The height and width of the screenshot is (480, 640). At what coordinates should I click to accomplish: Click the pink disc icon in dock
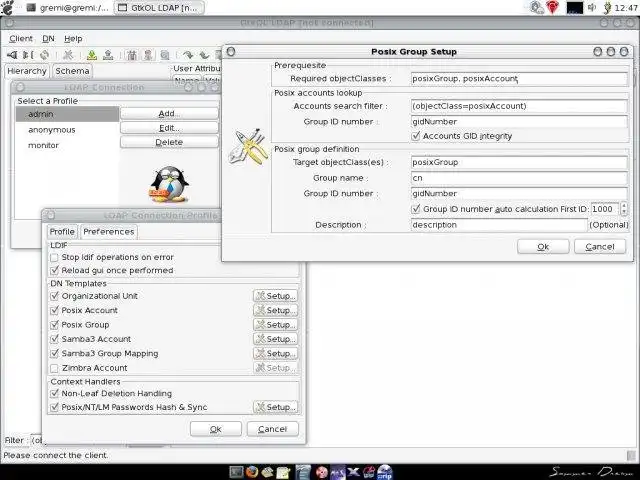tap(322, 472)
